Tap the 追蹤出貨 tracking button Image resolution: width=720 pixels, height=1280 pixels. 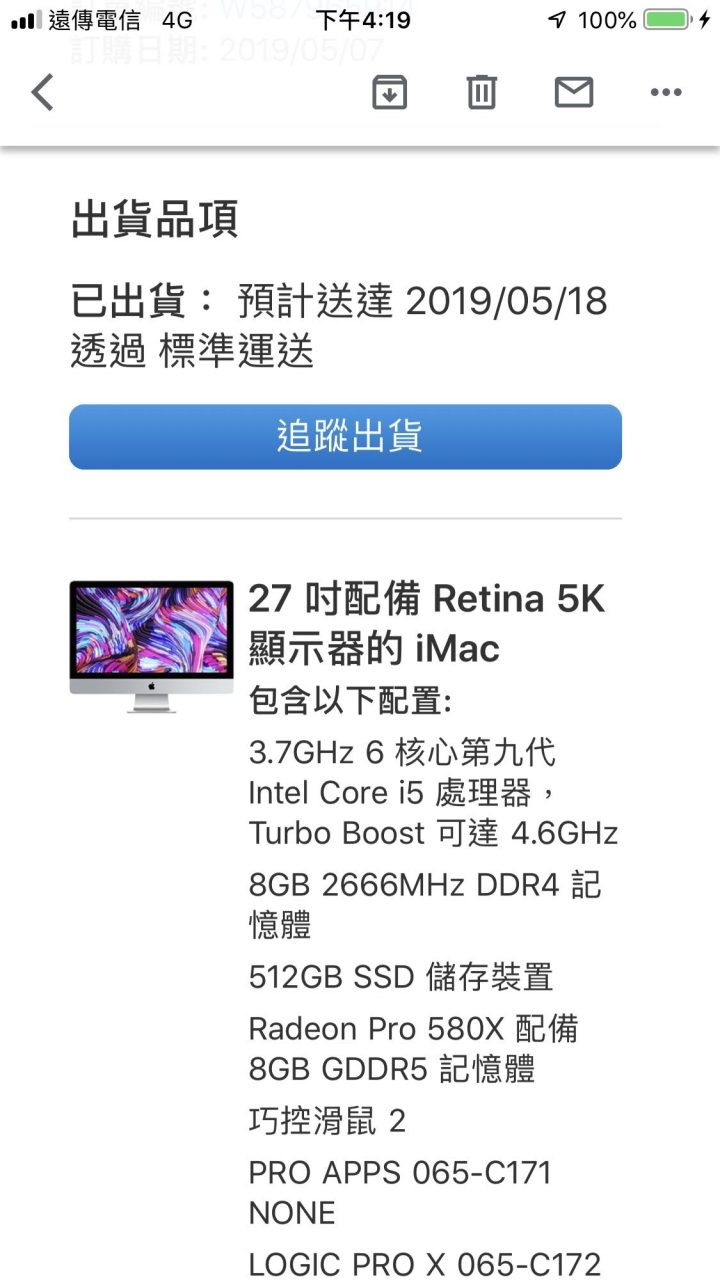pos(345,437)
